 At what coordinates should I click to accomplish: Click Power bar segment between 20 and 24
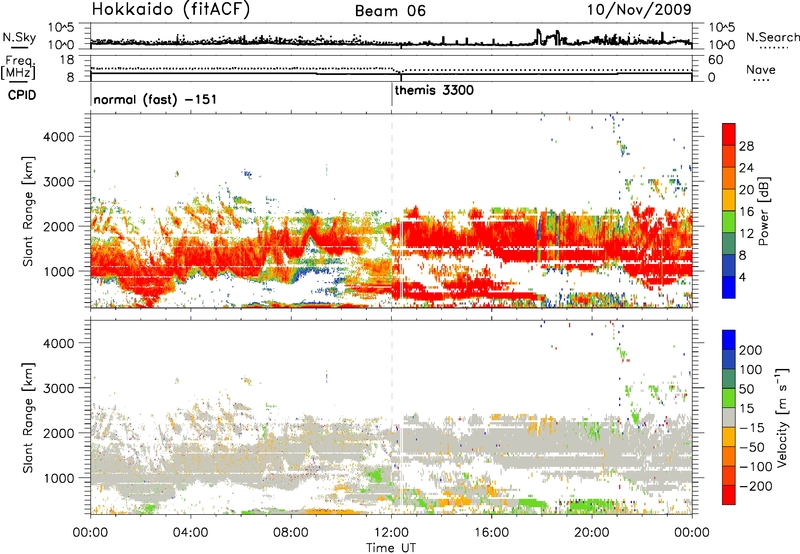point(729,179)
